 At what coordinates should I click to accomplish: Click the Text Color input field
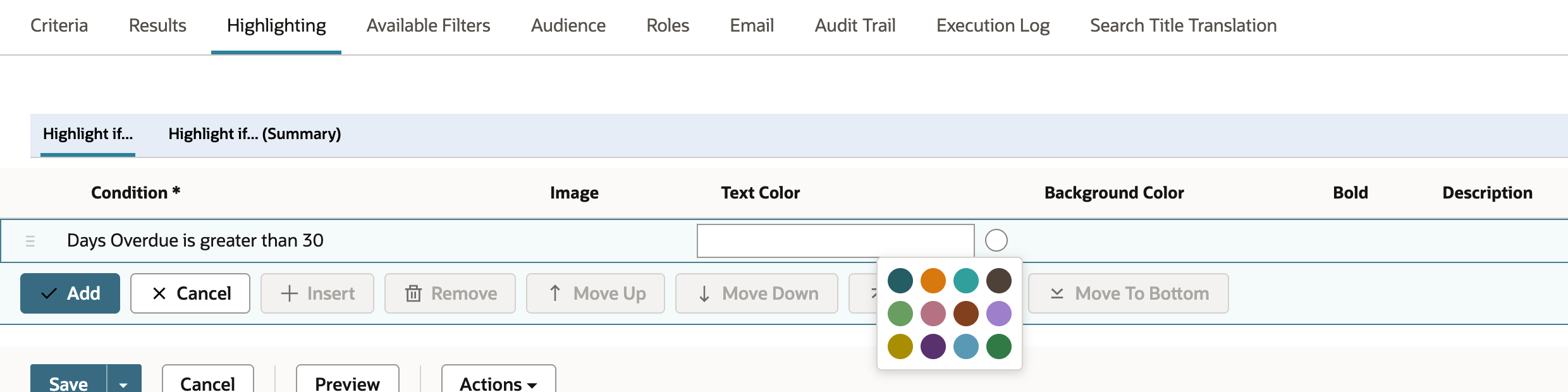coord(835,241)
